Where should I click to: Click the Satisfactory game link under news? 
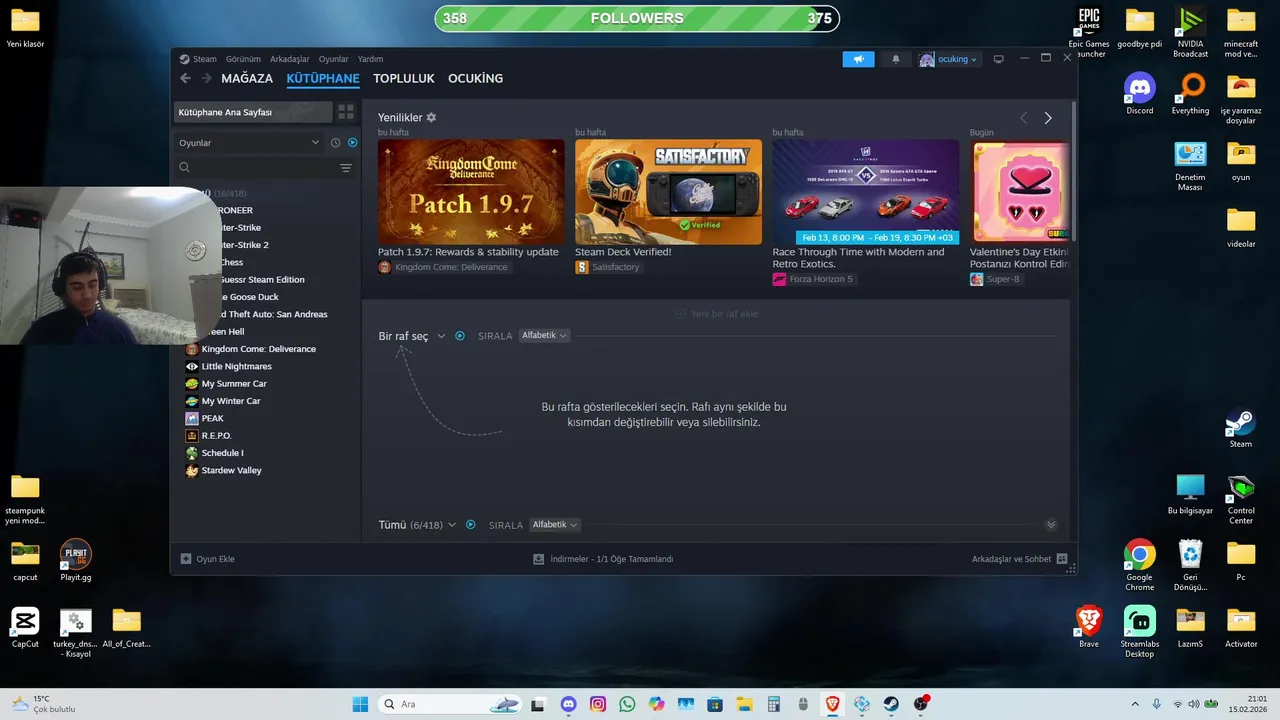pyautogui.click(x=608, y=267)
